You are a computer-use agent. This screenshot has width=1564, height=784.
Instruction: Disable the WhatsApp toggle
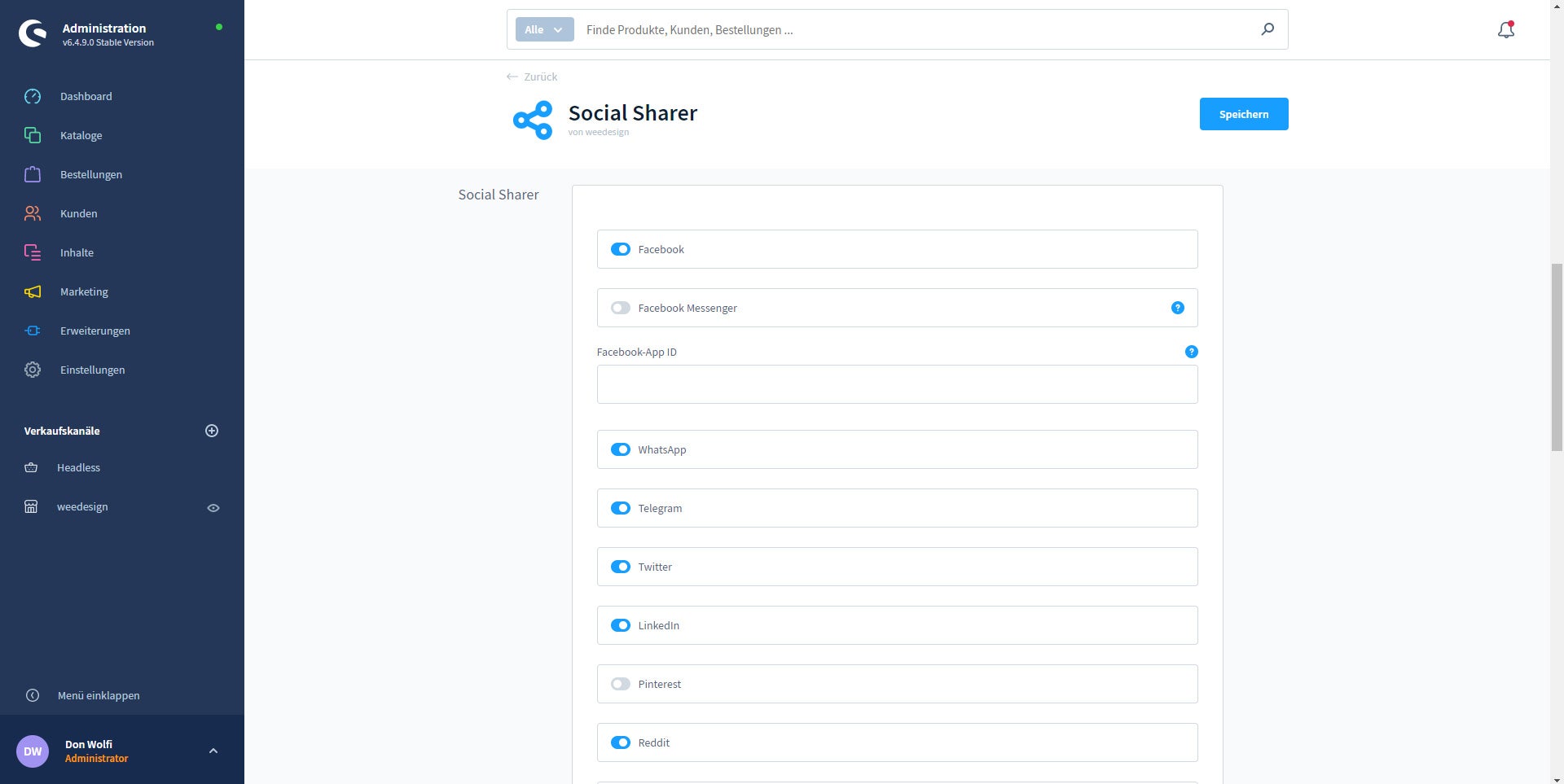[621, 449]
